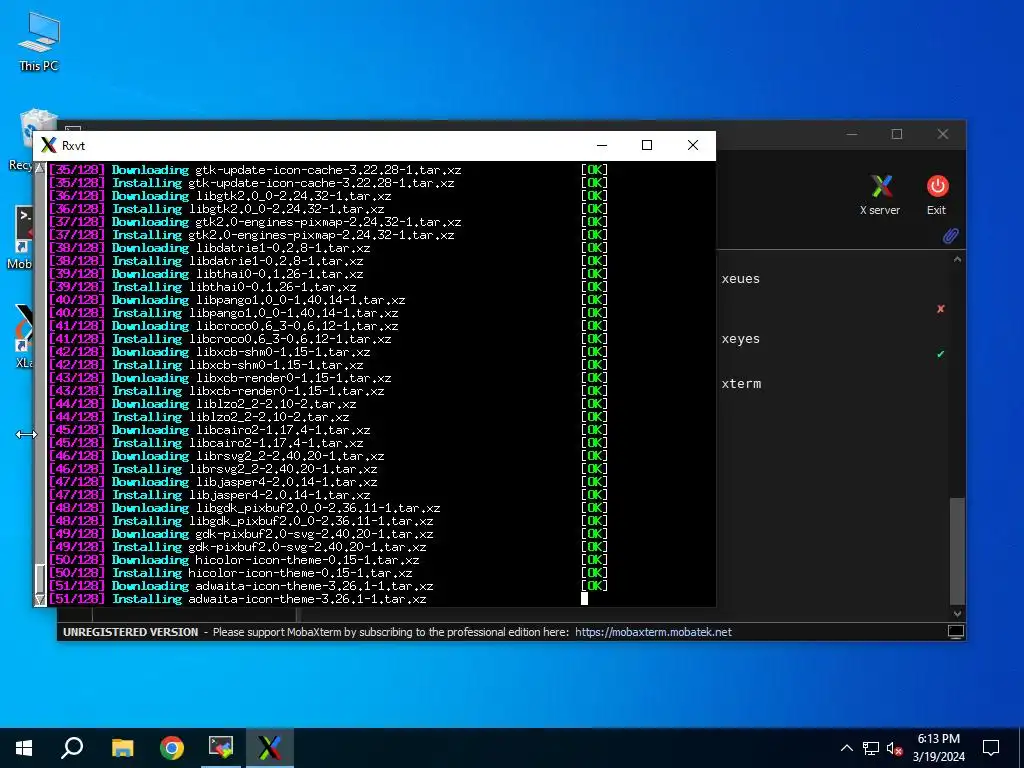Select the XLaunch desktop shortcut

click(24, 336)
